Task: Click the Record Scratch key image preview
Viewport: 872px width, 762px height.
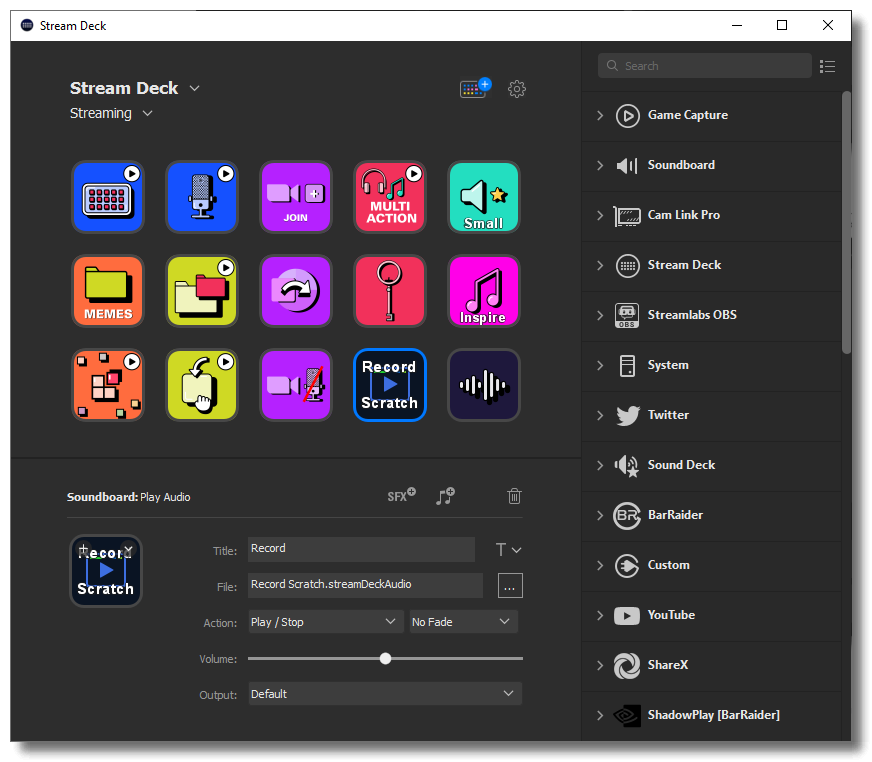Action: pos(106,571)
